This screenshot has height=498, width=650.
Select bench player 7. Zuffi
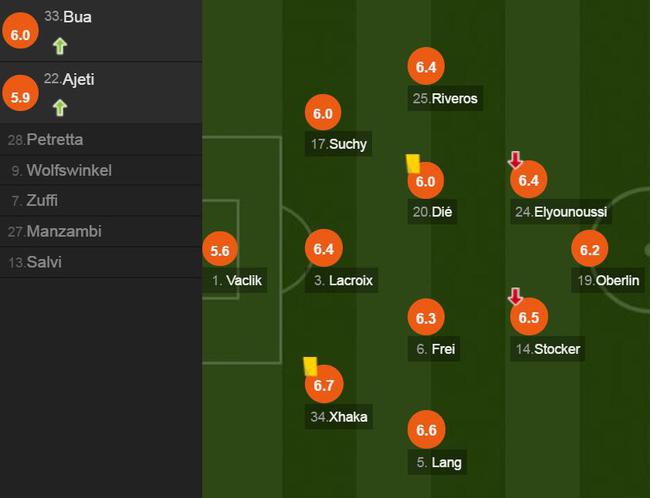coord(101,201)
